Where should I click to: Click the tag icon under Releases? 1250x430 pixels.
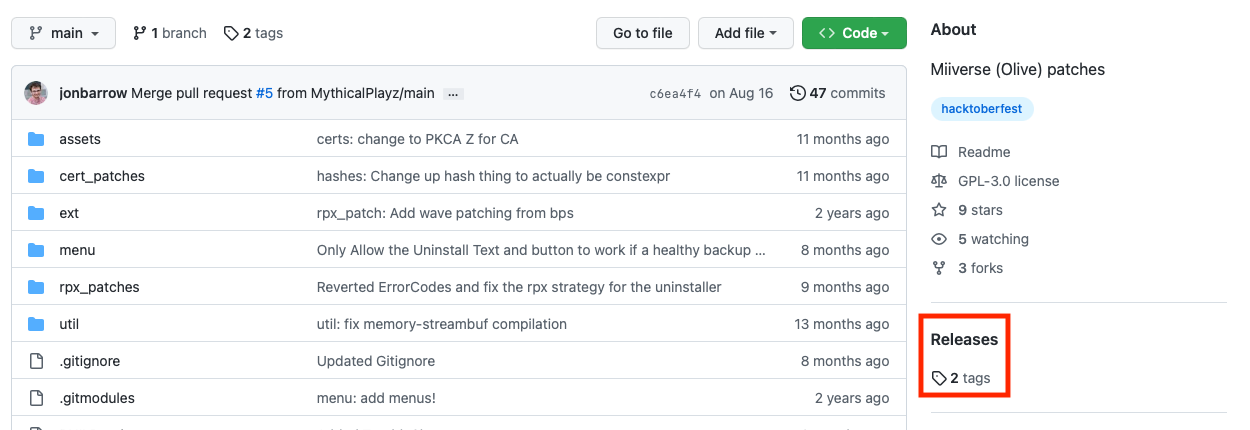point(938,378)
